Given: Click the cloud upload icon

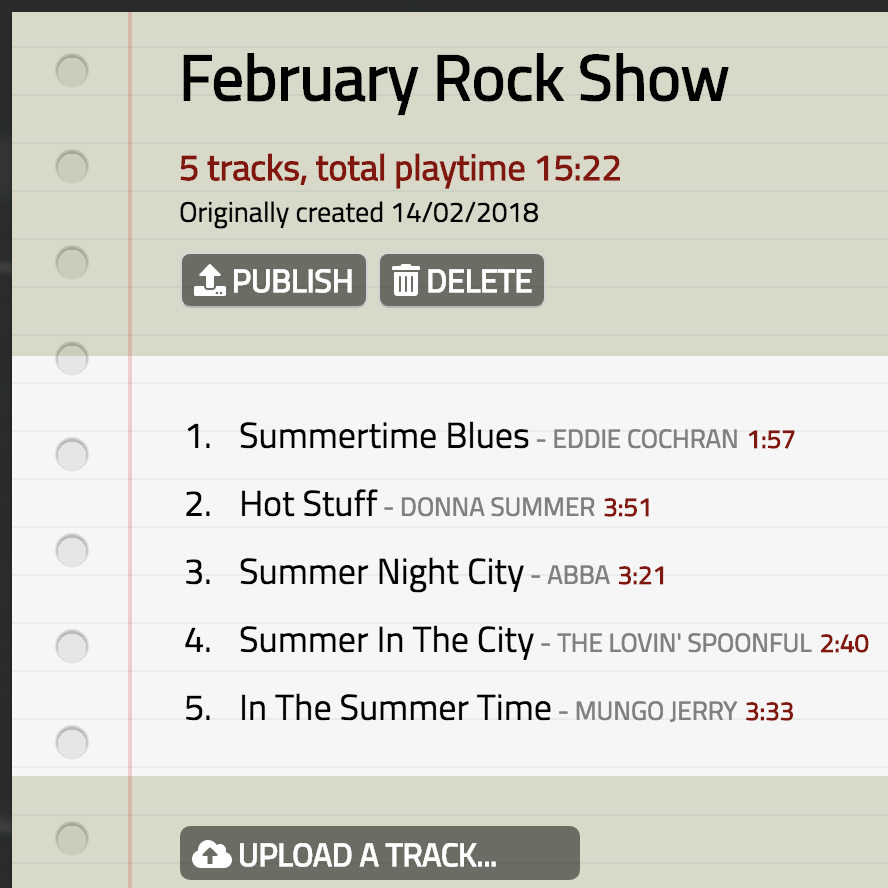Looking at the screenshot, I should (211, 855).
